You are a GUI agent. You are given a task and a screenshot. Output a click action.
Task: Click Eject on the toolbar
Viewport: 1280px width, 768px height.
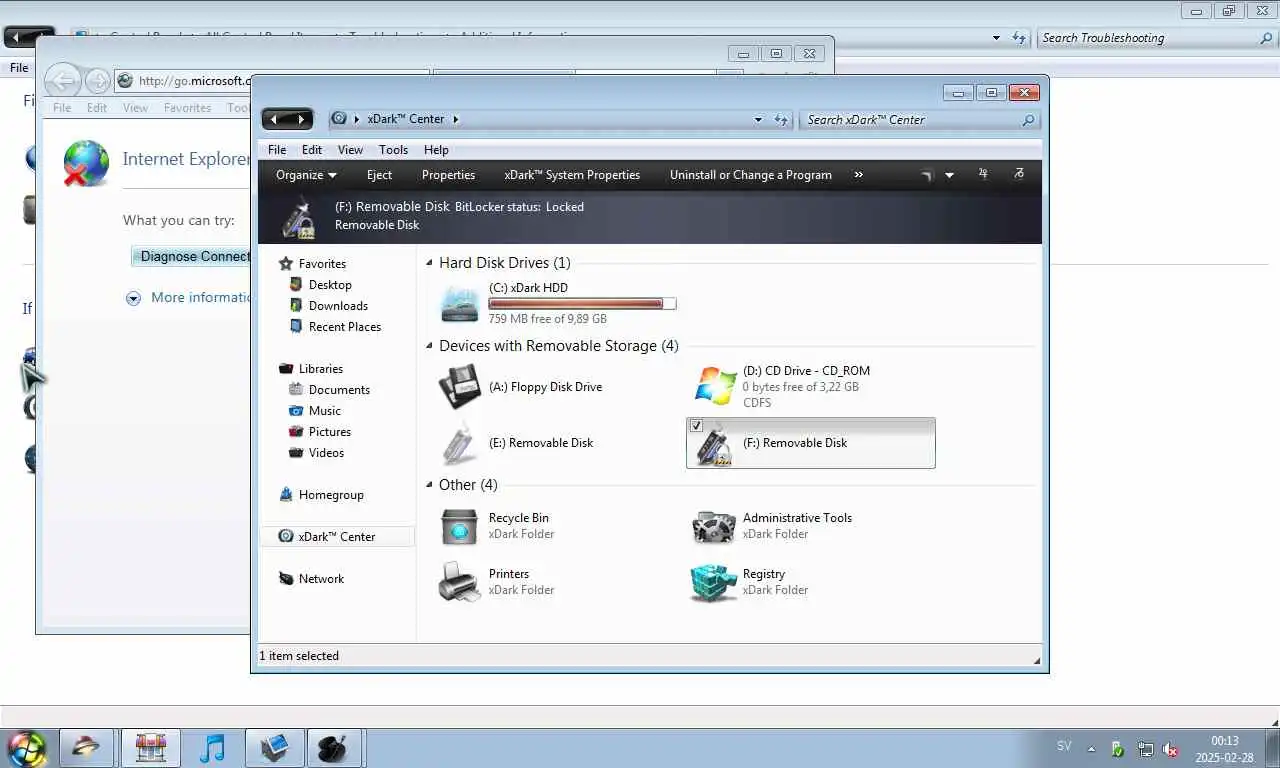point(379,175)
